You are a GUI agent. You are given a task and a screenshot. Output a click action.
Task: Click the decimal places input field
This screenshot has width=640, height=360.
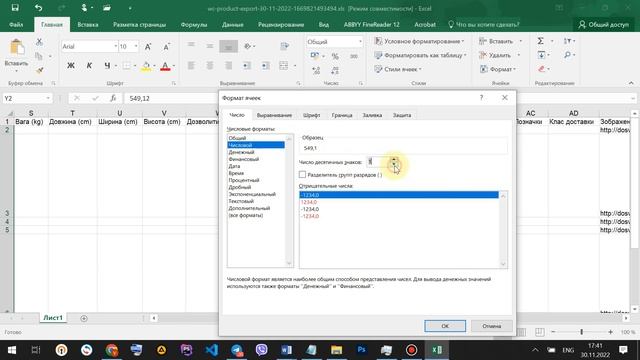[x=378, y=162]
